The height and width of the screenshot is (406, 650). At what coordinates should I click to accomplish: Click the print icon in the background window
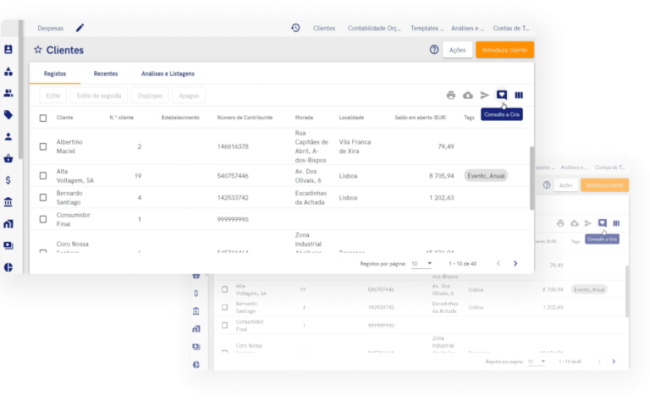coord(560,223)
